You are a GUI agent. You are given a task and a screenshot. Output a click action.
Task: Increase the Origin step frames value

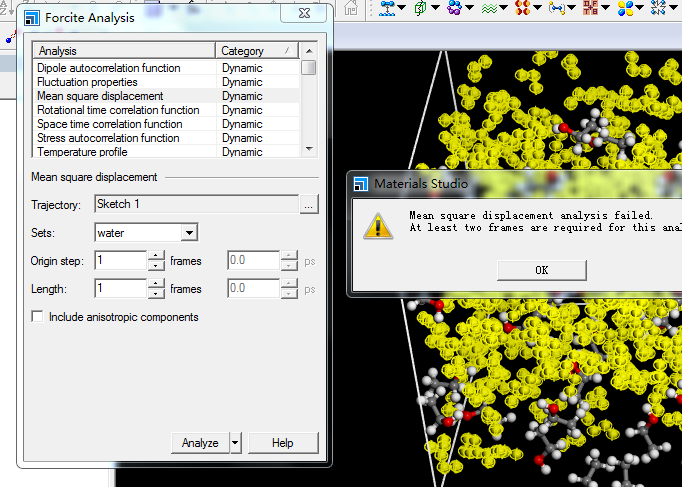pos(156,256)
